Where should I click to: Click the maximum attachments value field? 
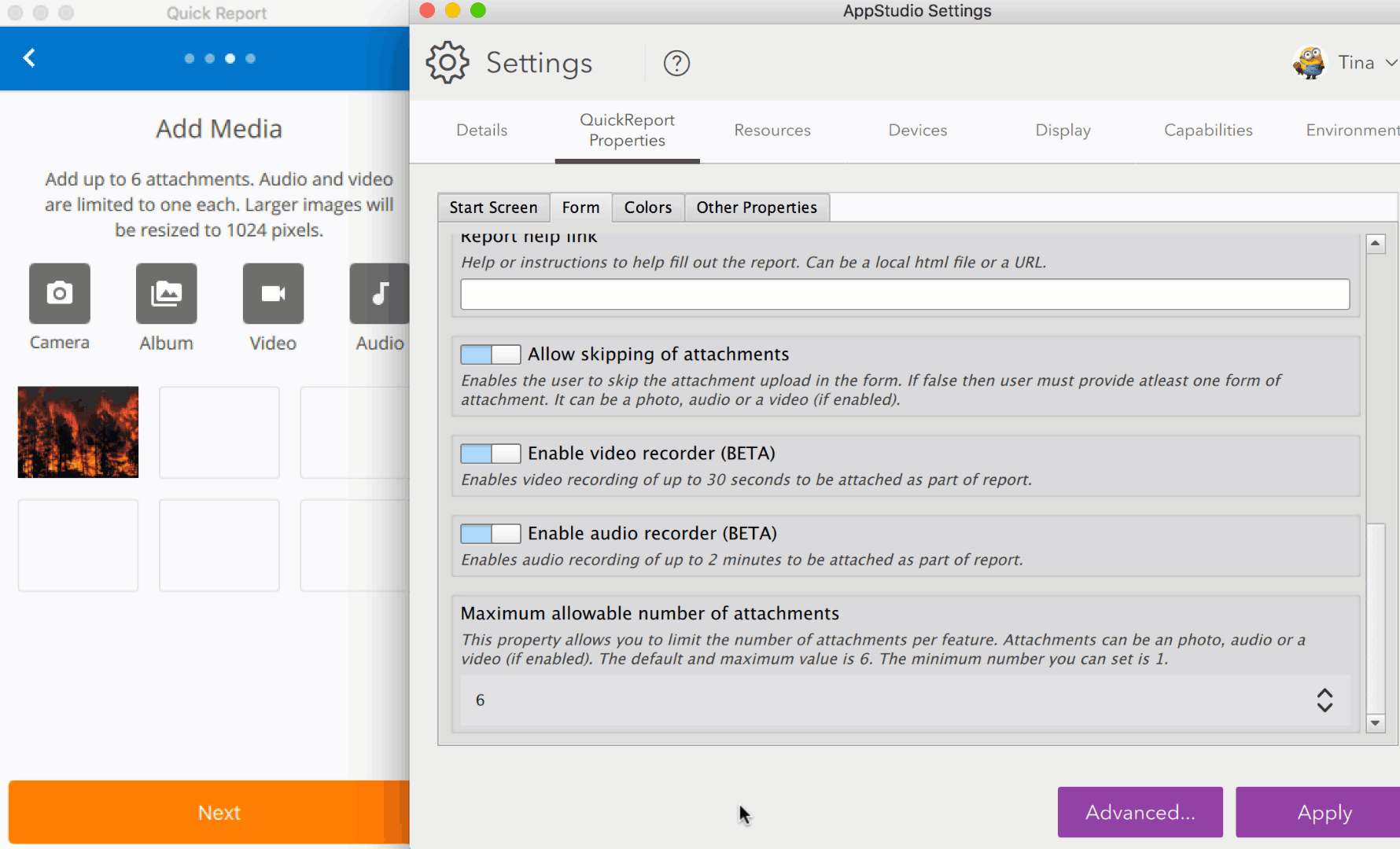click(x=905, y=700)
